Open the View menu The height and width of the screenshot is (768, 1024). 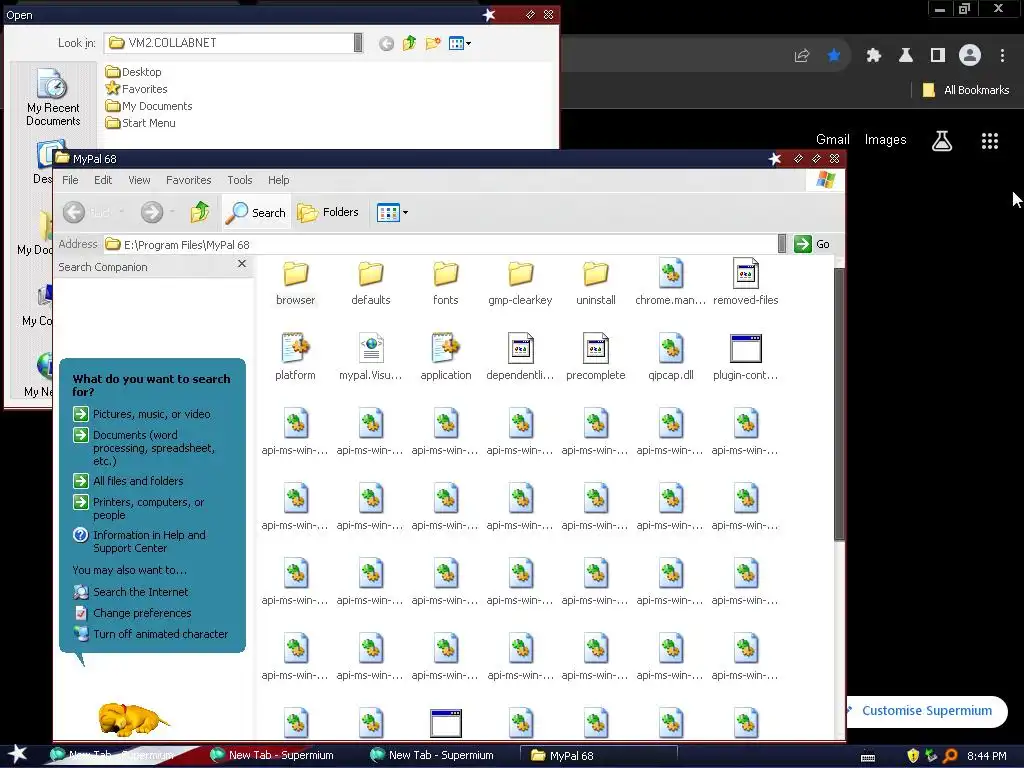(139, 180)
